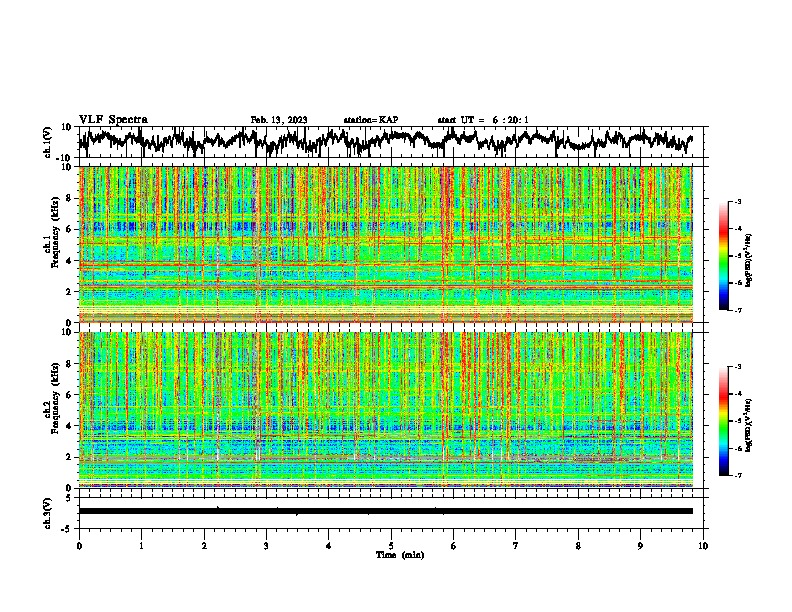Select the "ch.1(V)" axis label
This screenshot has width=792, height=612.
point(48,142)
